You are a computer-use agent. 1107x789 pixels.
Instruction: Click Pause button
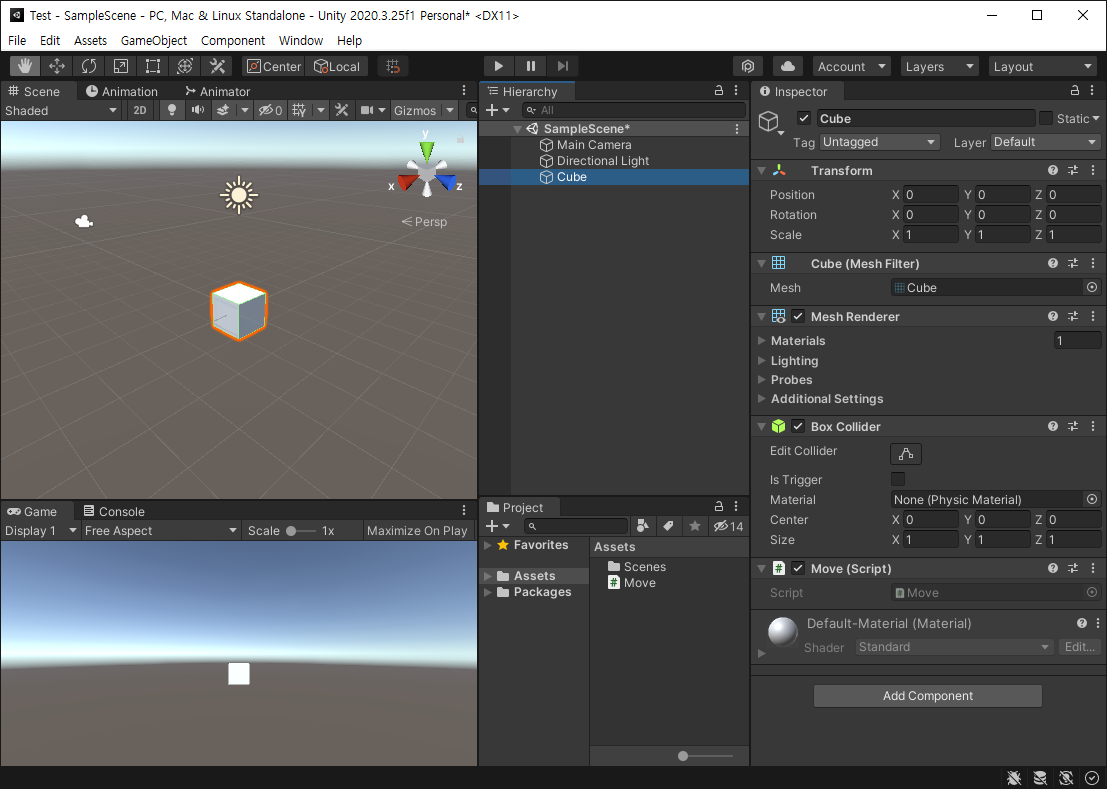coord(530,66)
